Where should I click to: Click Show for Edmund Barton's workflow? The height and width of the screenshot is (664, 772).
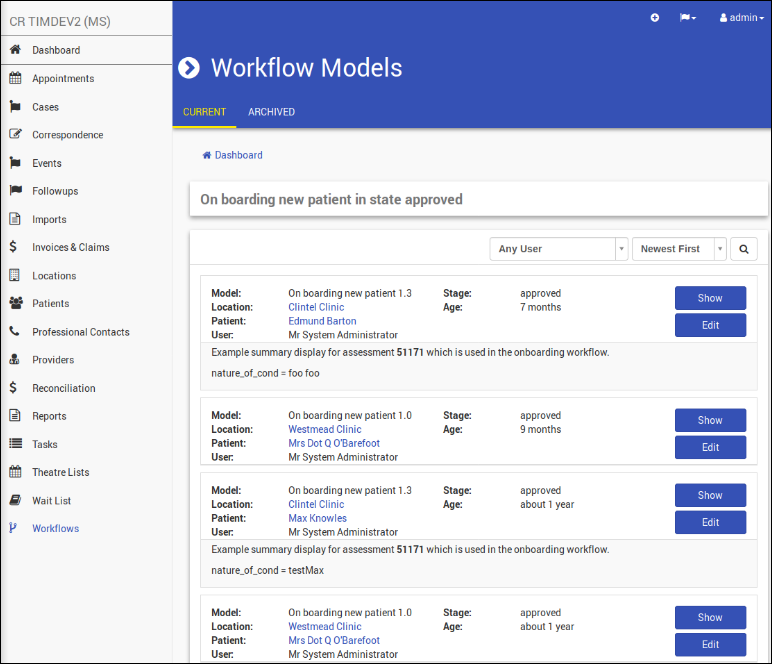point(710,298)
